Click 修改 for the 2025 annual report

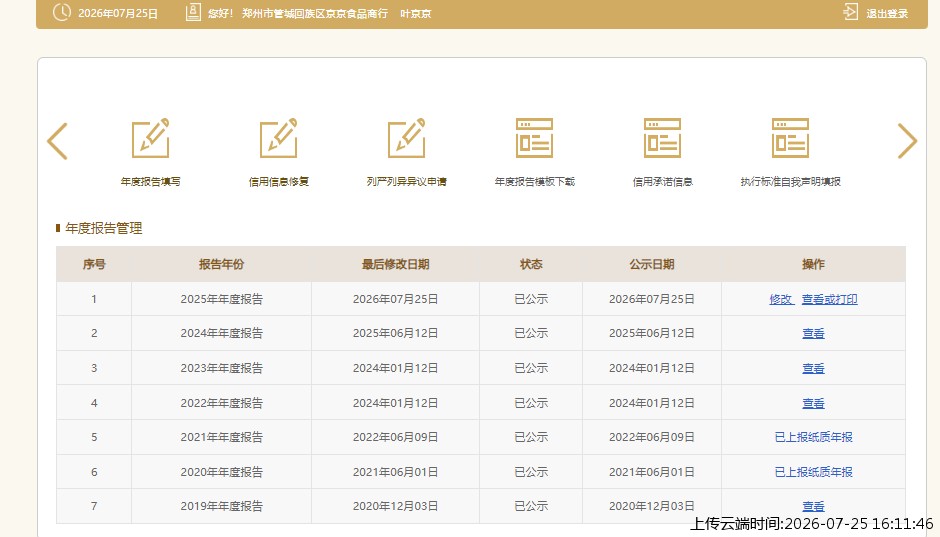pos(781,299)
